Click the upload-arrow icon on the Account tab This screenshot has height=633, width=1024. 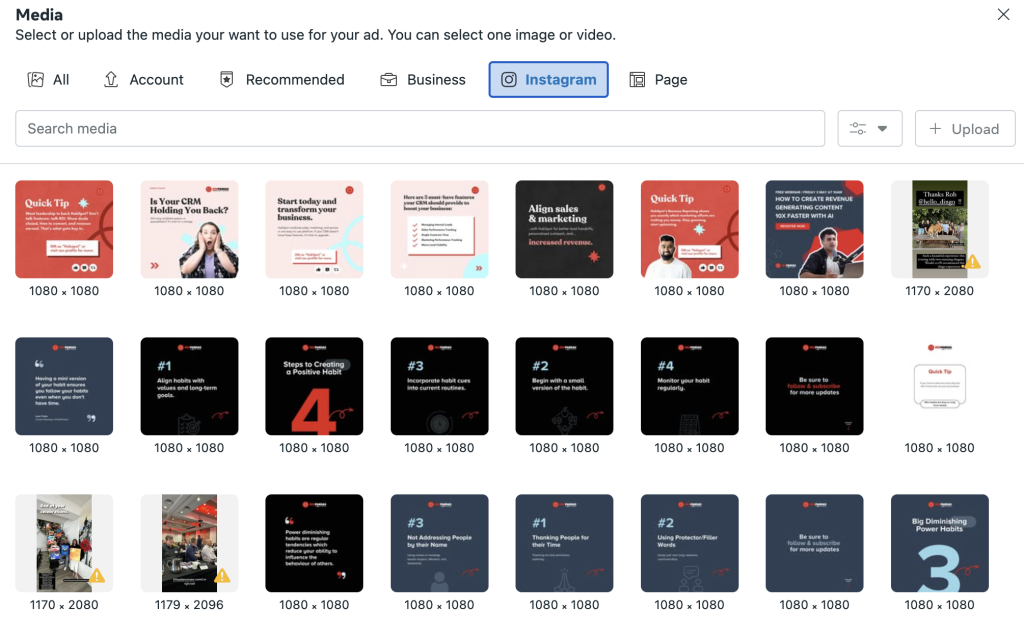click(x=114, y=79)
